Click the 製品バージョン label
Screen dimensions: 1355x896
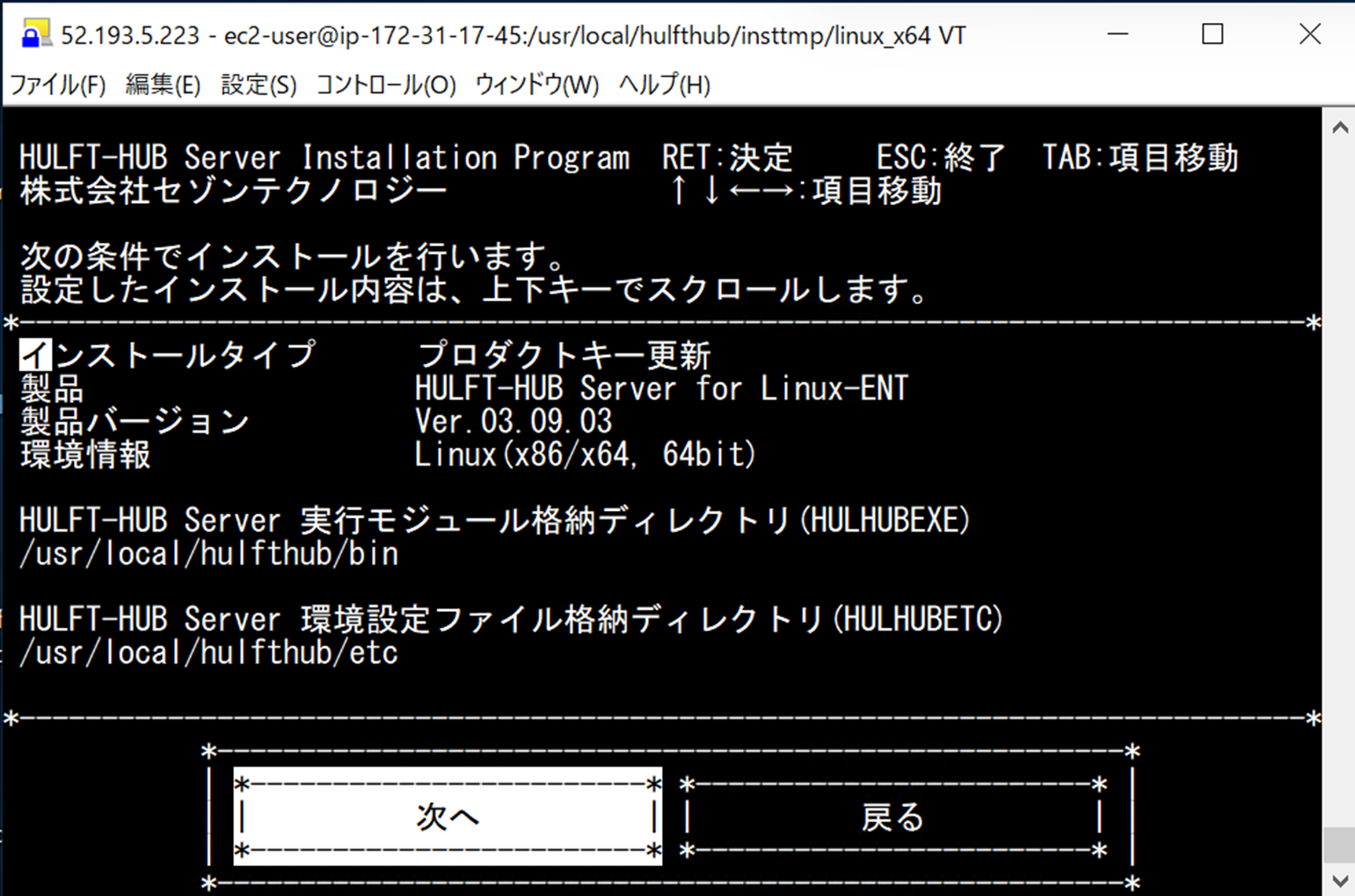tap(135, 421)
